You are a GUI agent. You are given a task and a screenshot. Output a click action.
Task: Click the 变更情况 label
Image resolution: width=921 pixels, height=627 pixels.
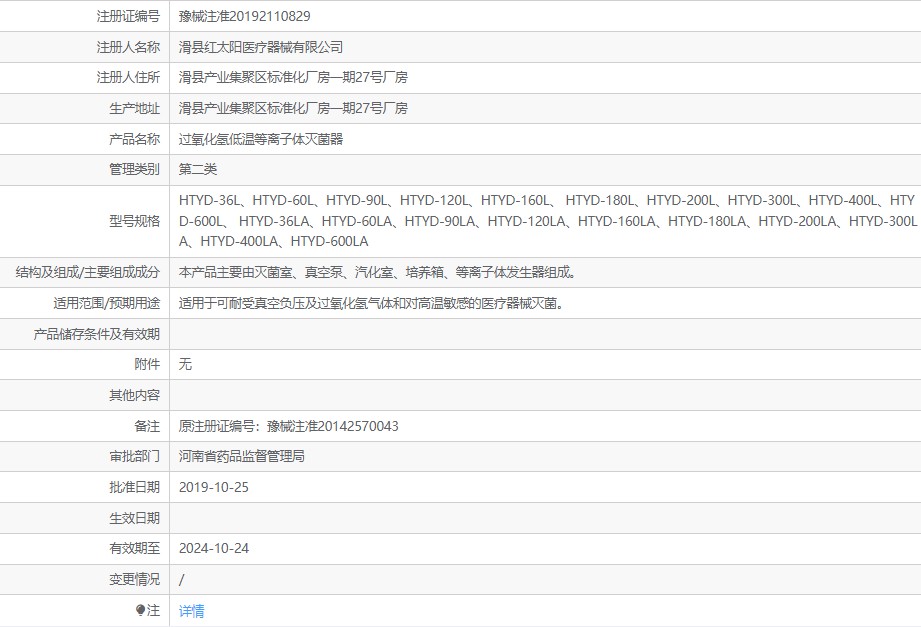(x=135, y=579)
